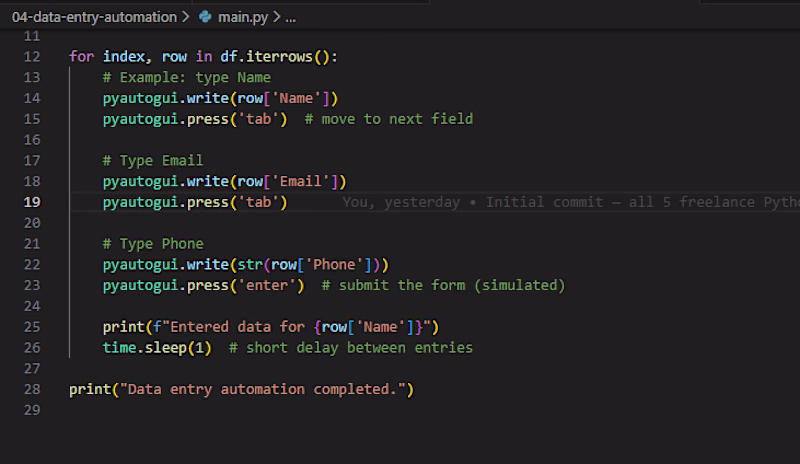
Task: Place cursor in the 'Data entry automation completed.' string
Action: [x=265, y=389]
